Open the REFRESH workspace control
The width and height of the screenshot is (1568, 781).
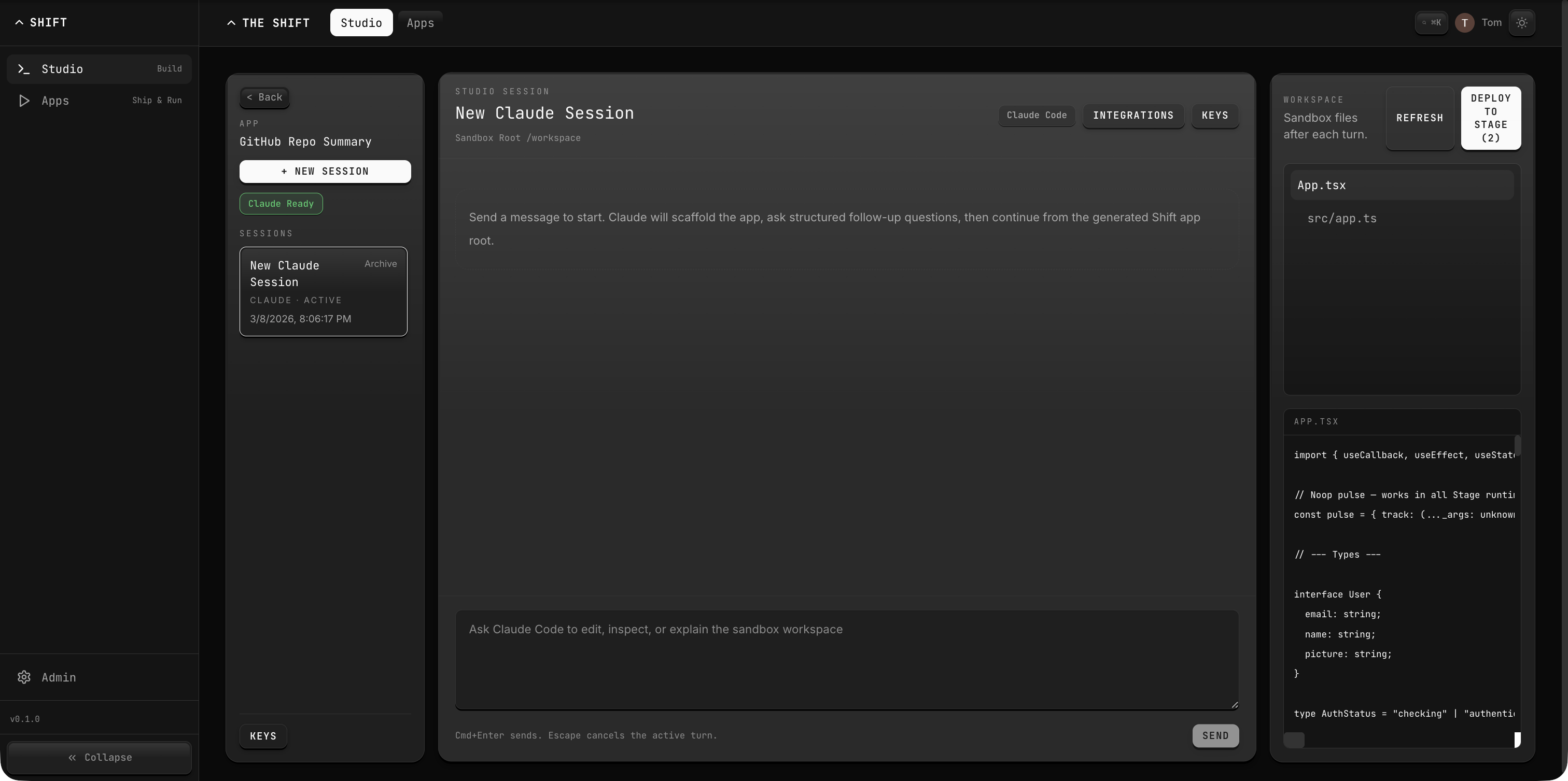[1420, 118]
